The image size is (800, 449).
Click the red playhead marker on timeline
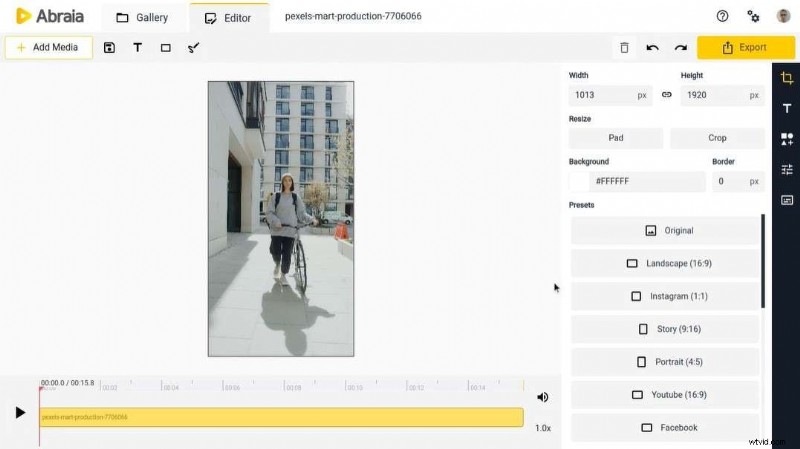(40, 390)
